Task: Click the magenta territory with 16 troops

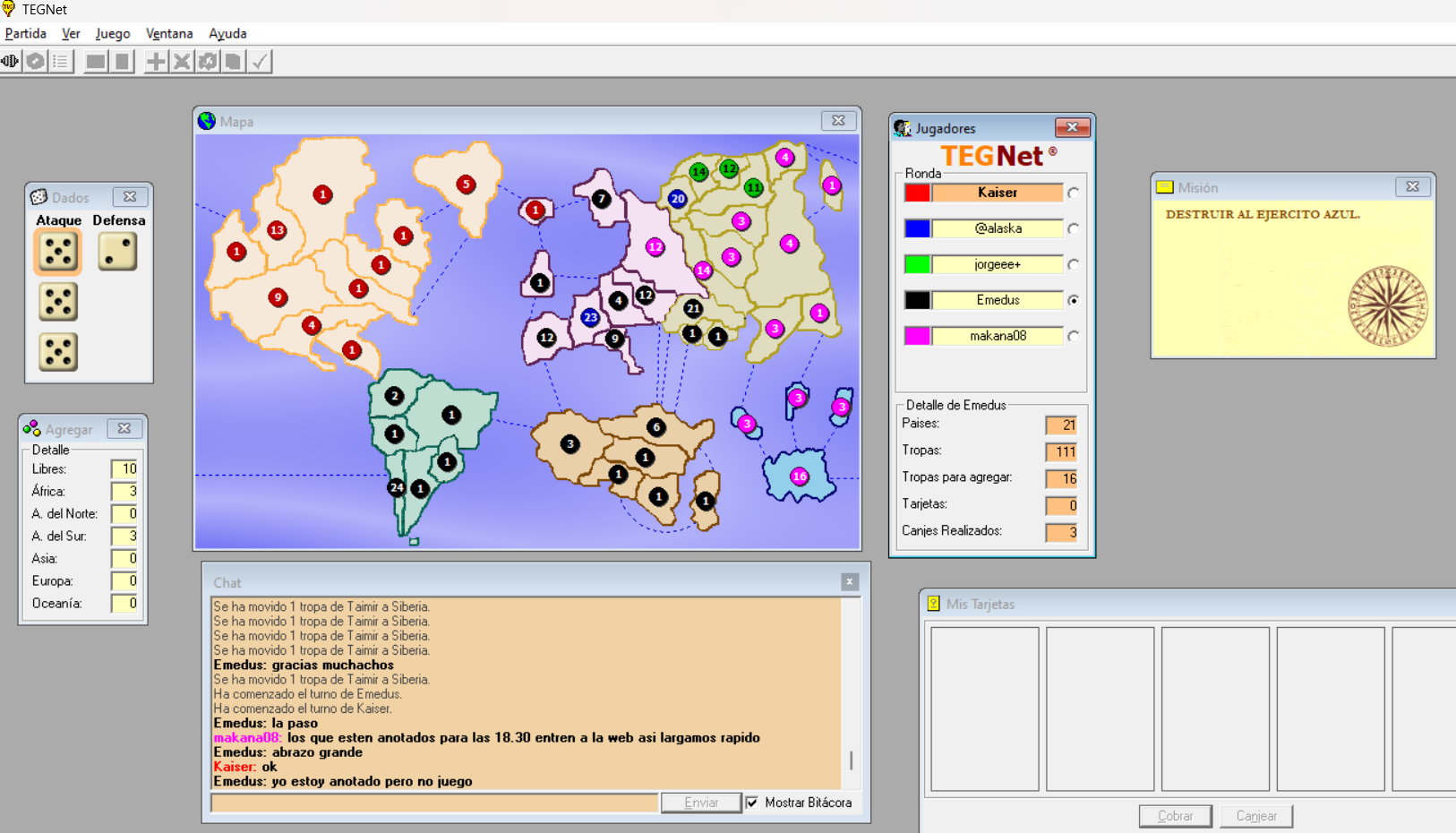Action: pos(800,477)
